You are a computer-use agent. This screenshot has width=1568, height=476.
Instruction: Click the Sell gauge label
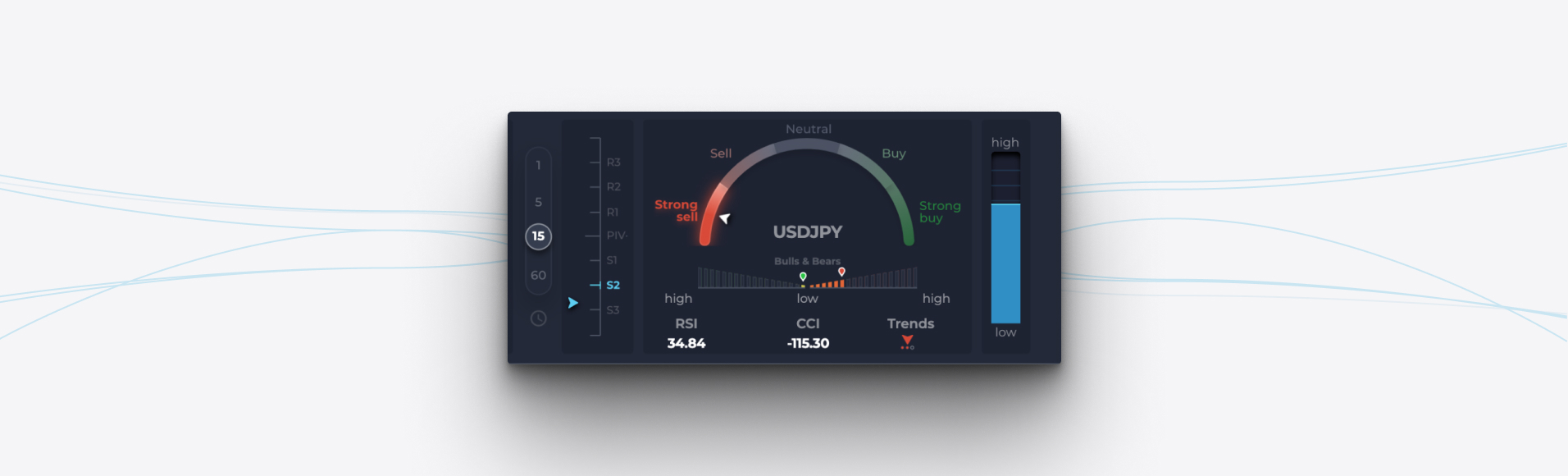point(721,153)
